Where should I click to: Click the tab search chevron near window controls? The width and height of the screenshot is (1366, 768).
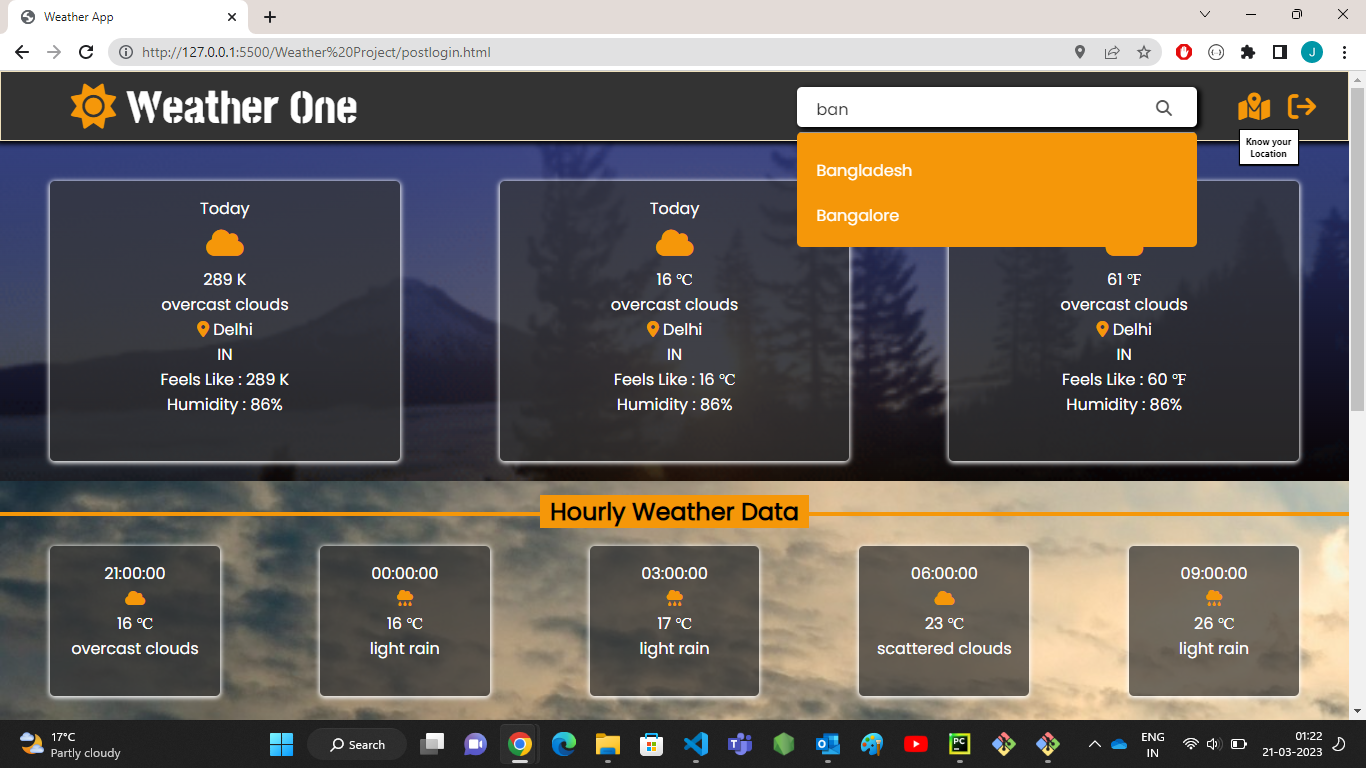point(1204,14)
